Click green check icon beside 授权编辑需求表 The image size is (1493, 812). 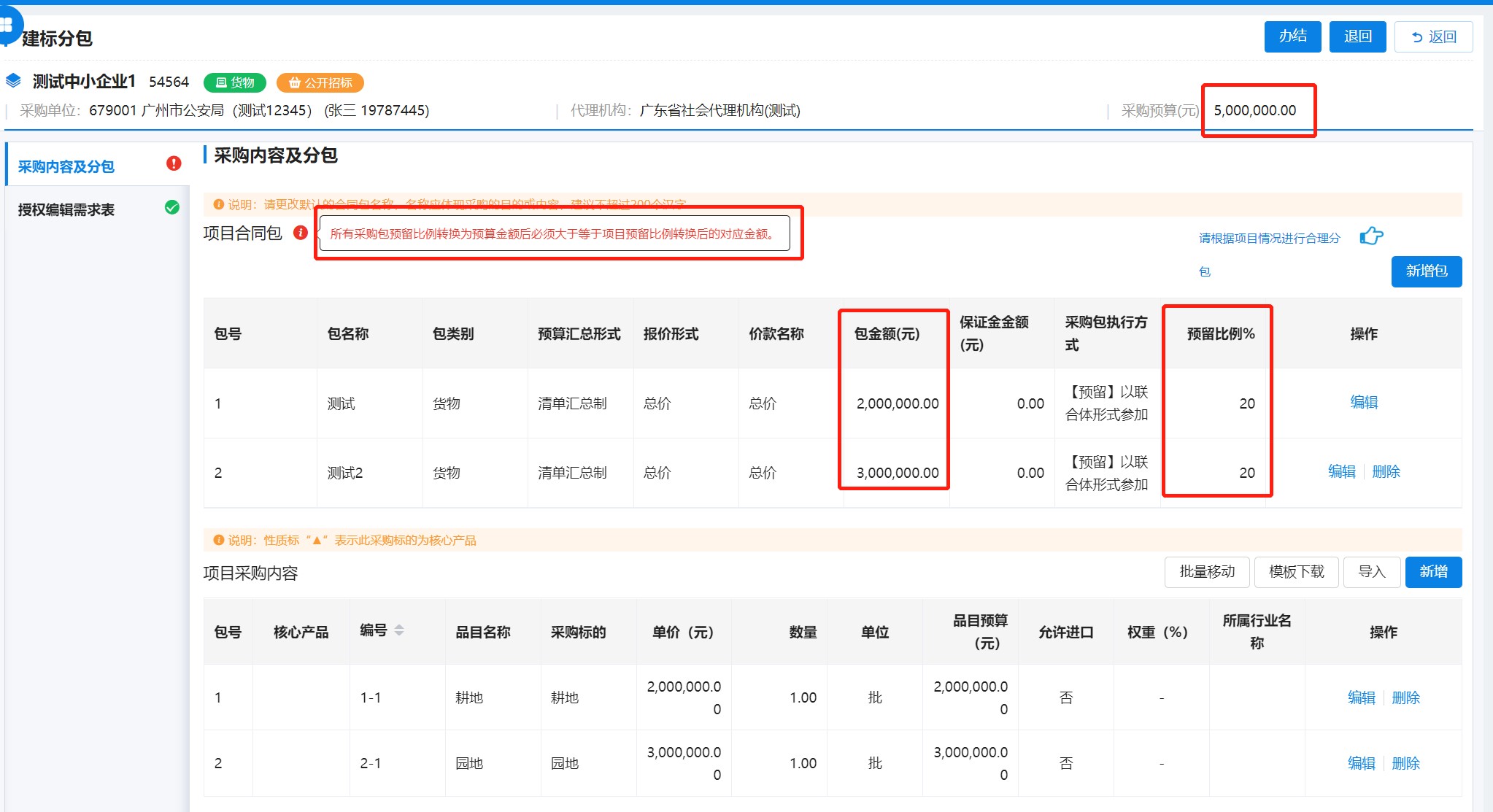click(172, 207)
